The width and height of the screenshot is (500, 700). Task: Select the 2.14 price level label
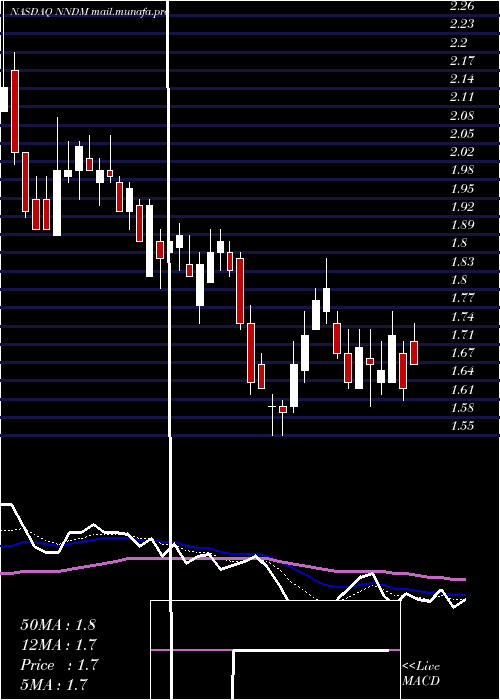(462, 79)
